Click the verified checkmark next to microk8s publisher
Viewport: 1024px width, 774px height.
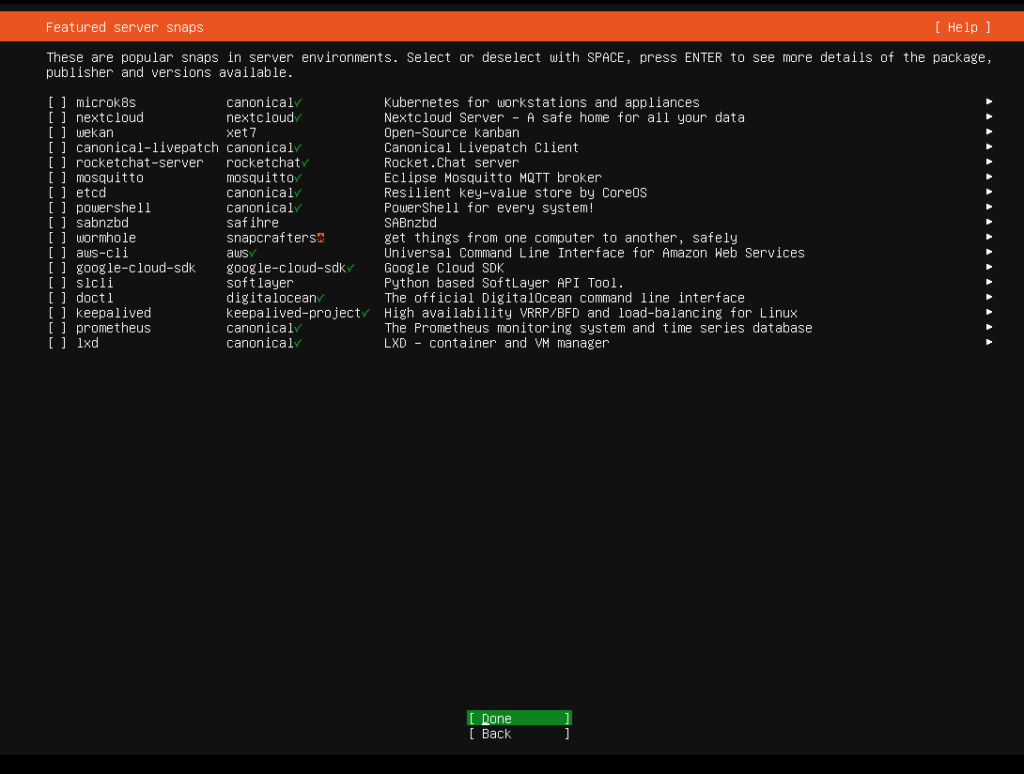[299, 103]
